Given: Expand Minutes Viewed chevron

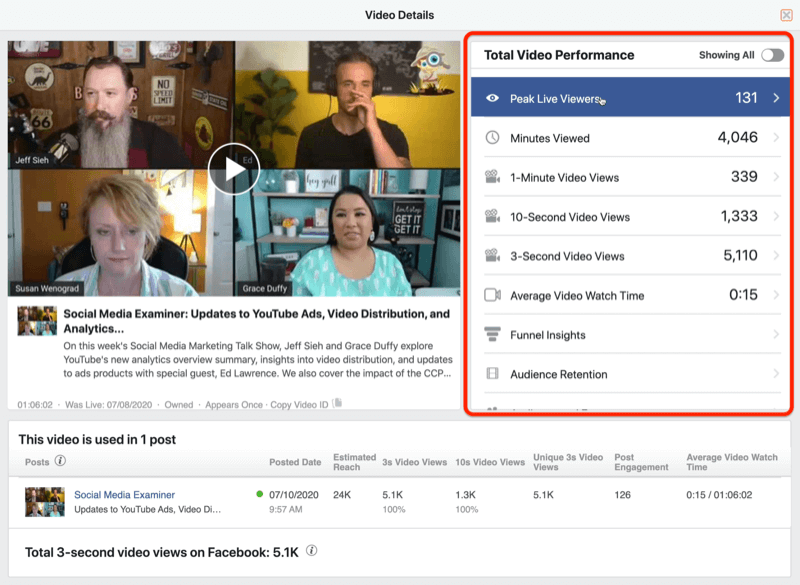Looking at the screenshot, I should point(776,137).
